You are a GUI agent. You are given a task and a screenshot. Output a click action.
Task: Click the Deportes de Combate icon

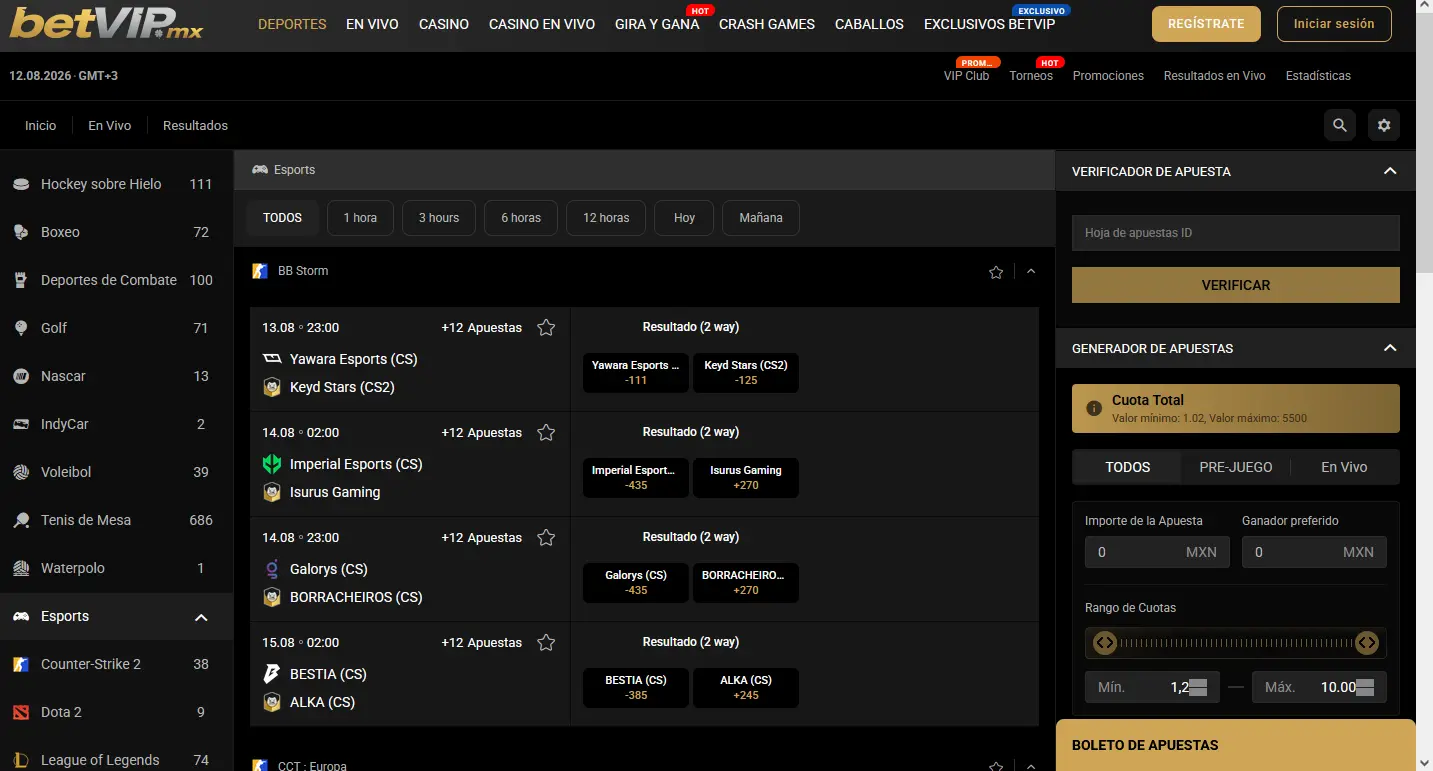click(21, 280)
